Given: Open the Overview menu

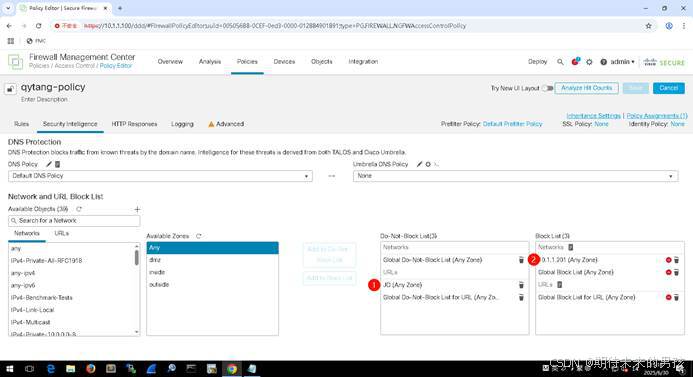Looking at the screenshot, I should point(170,61).
